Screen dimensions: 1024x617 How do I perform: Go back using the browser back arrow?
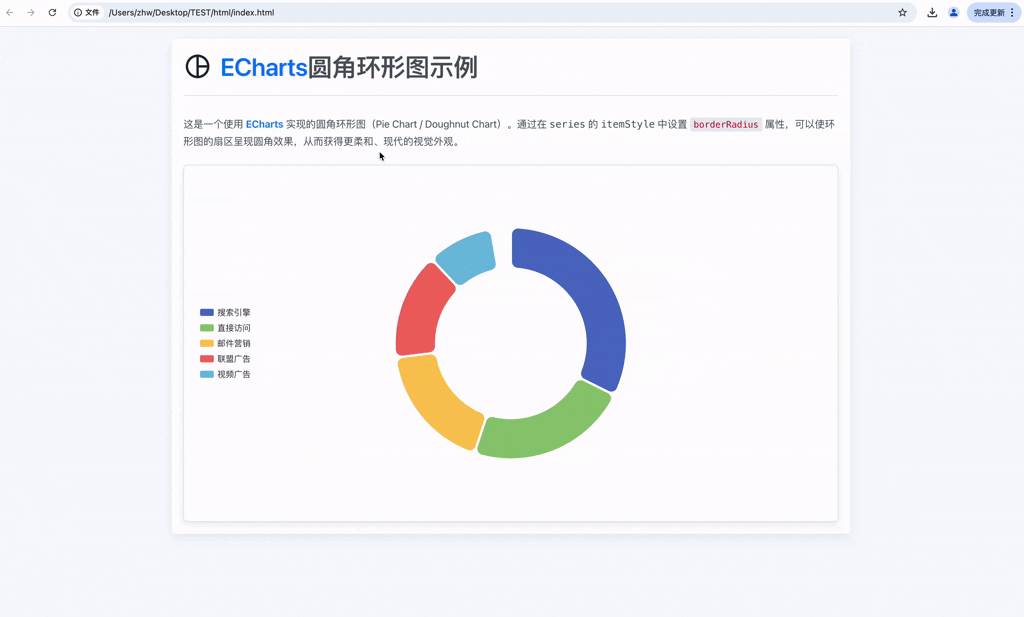click(12, 13)
